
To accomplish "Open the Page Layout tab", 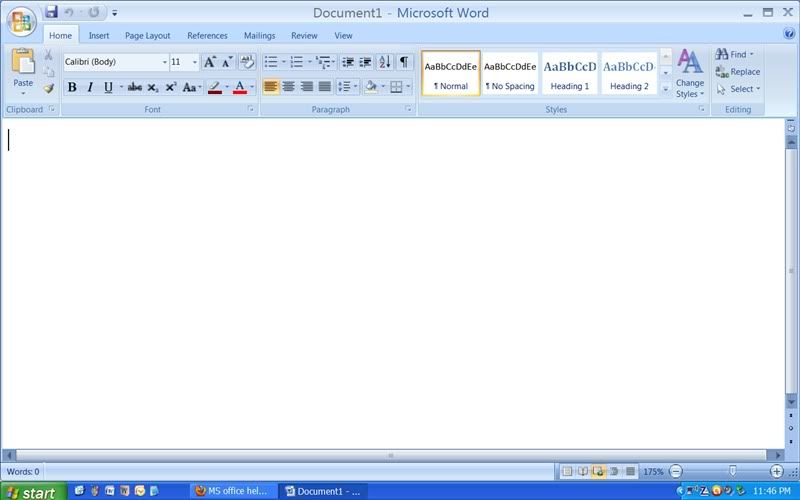I will (147, 36).
